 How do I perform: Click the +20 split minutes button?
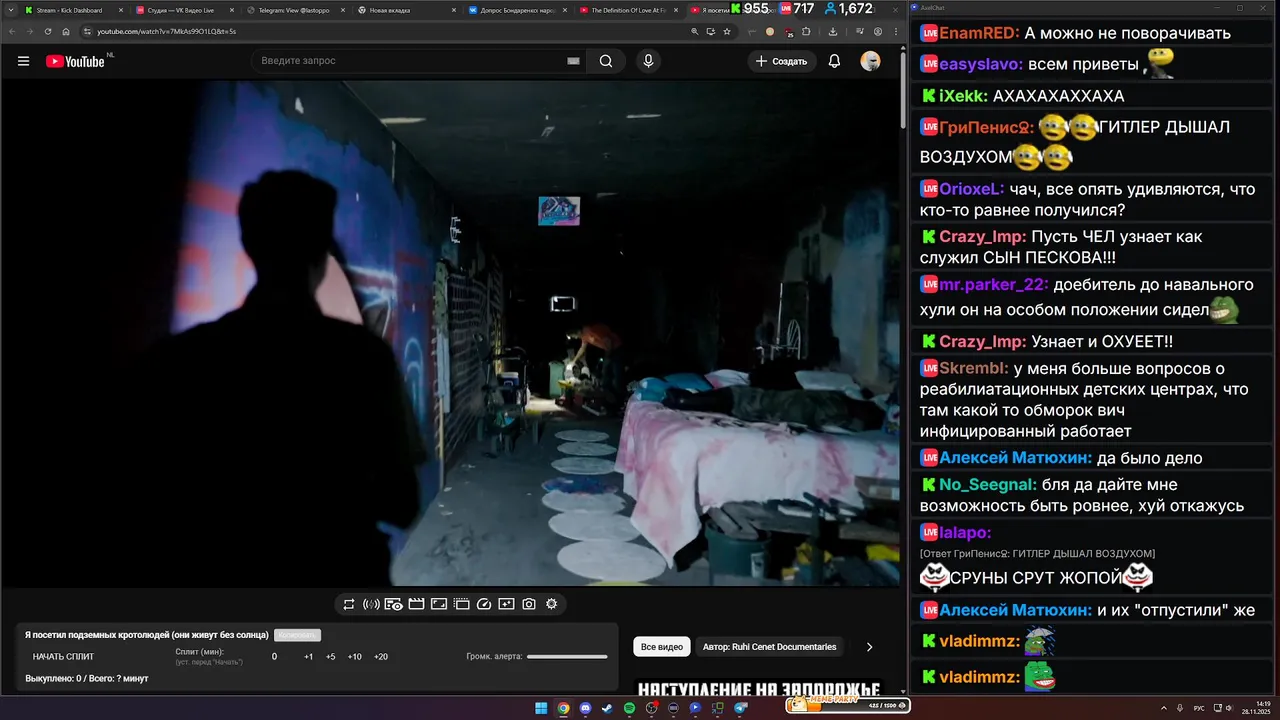pos(381,657)
